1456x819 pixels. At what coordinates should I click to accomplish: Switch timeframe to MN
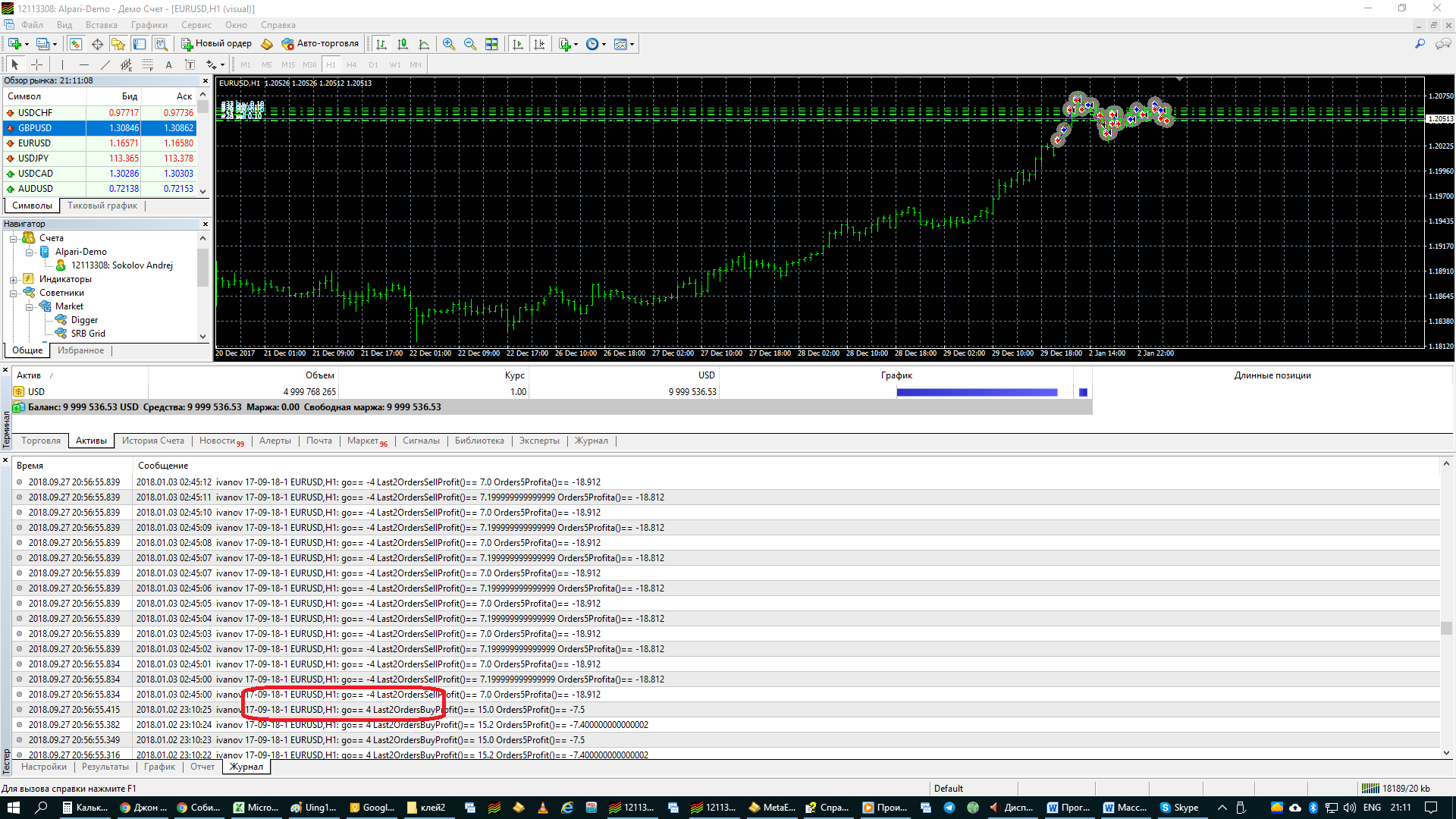[416, 64]
